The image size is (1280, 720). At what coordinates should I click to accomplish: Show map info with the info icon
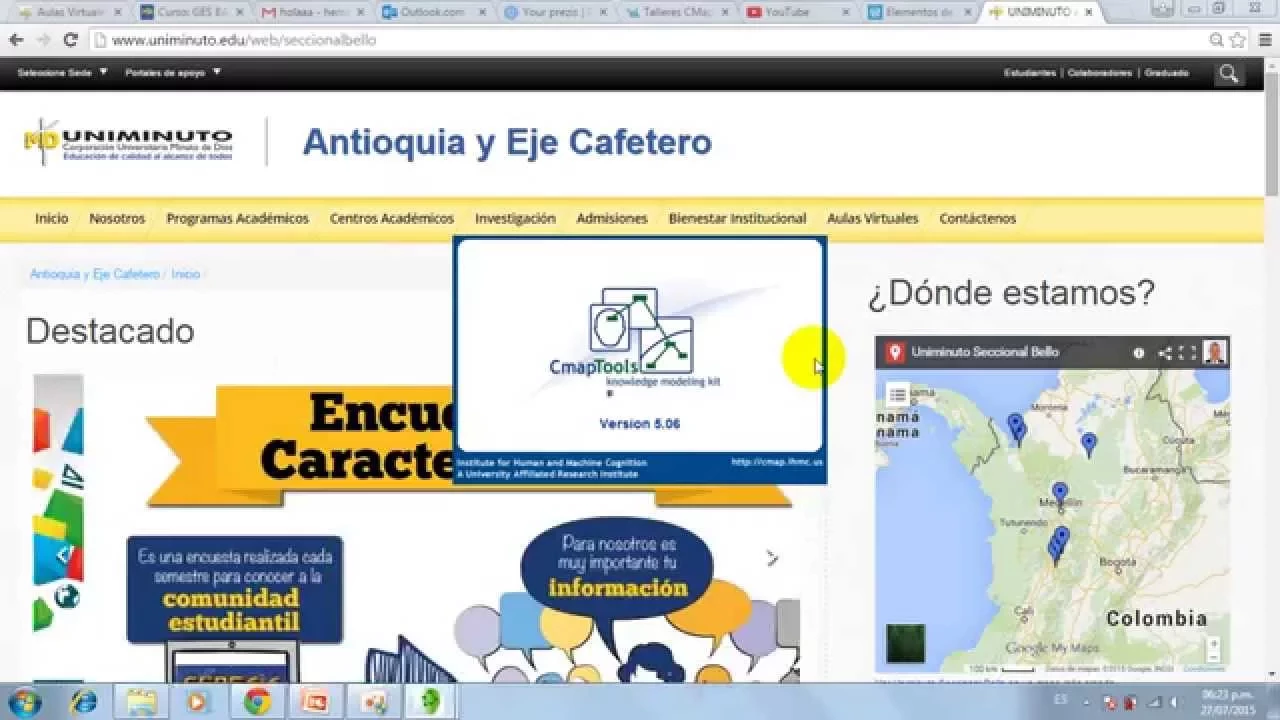click(x=1138, y=353)
